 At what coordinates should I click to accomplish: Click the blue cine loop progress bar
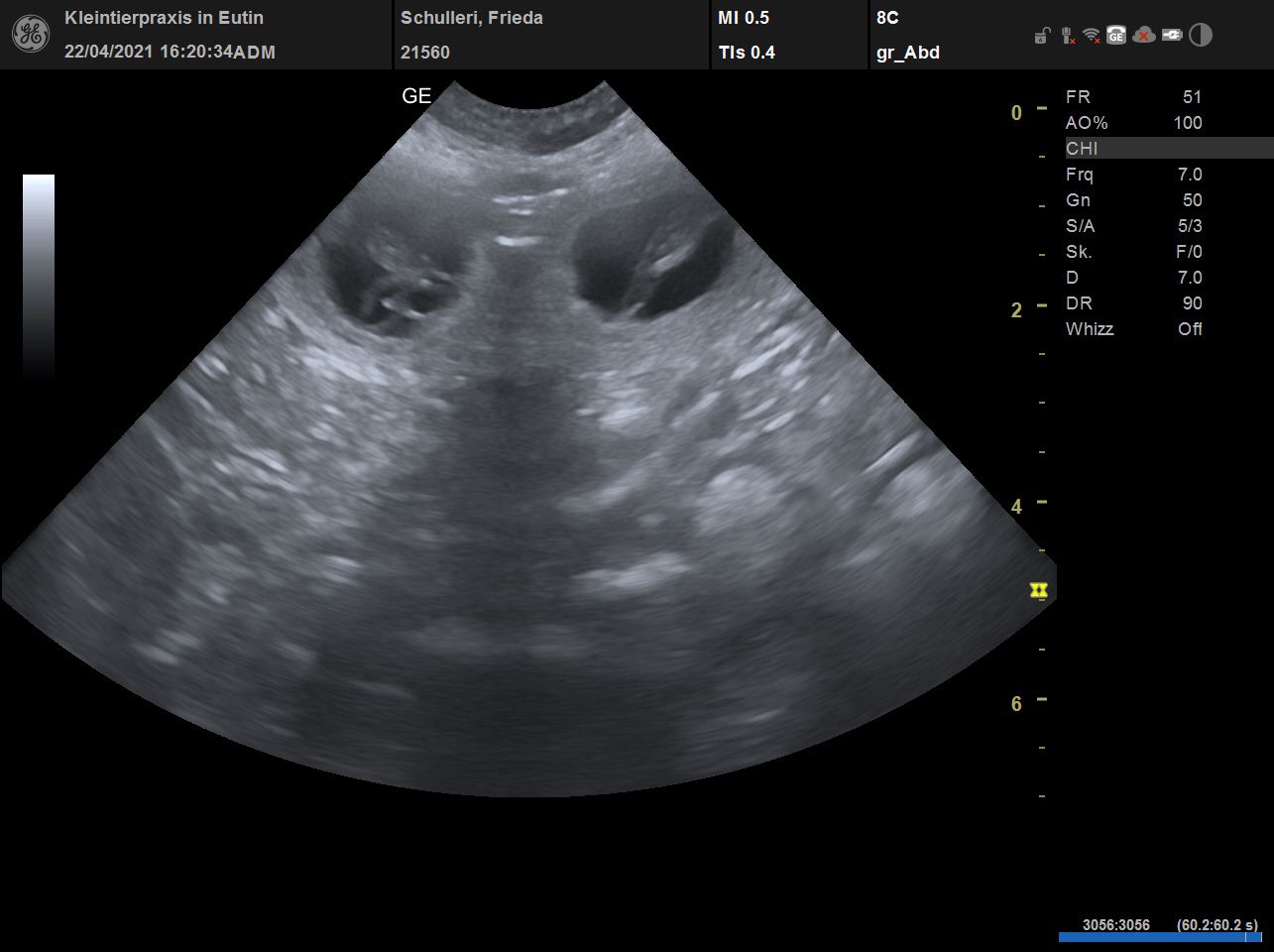(x=1159, y=936)
